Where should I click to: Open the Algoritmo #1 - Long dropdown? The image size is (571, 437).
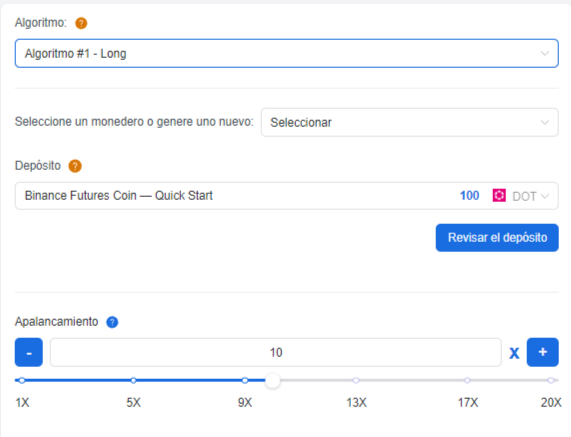click(287, 54)
